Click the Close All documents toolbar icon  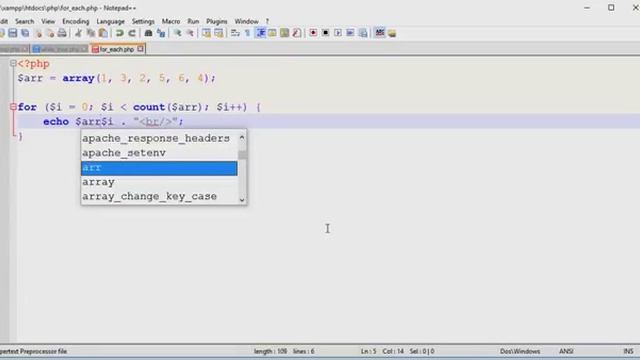(x=50, y=33)
